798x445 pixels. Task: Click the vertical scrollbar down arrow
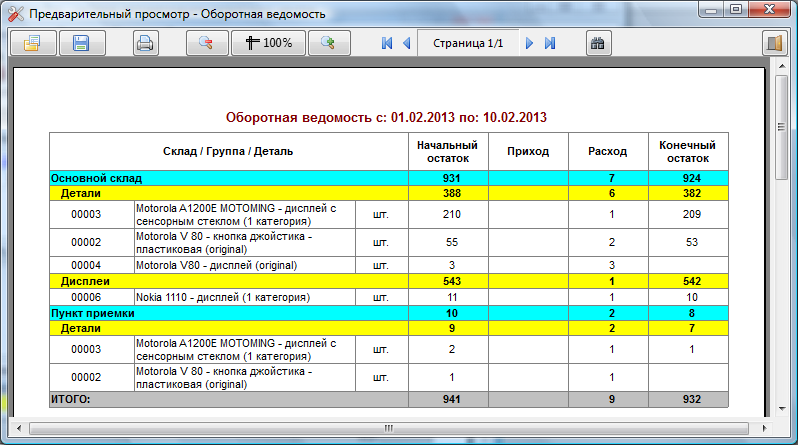point(782,409)
